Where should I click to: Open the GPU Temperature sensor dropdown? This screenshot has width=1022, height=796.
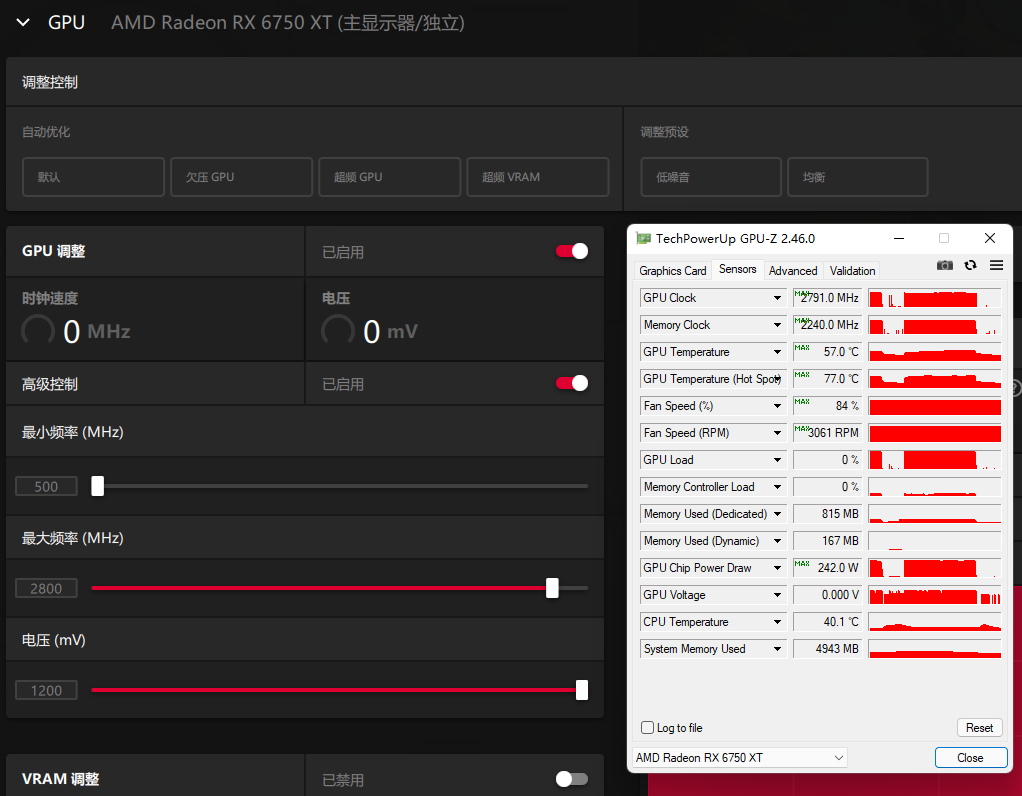[x=778, y=352]
